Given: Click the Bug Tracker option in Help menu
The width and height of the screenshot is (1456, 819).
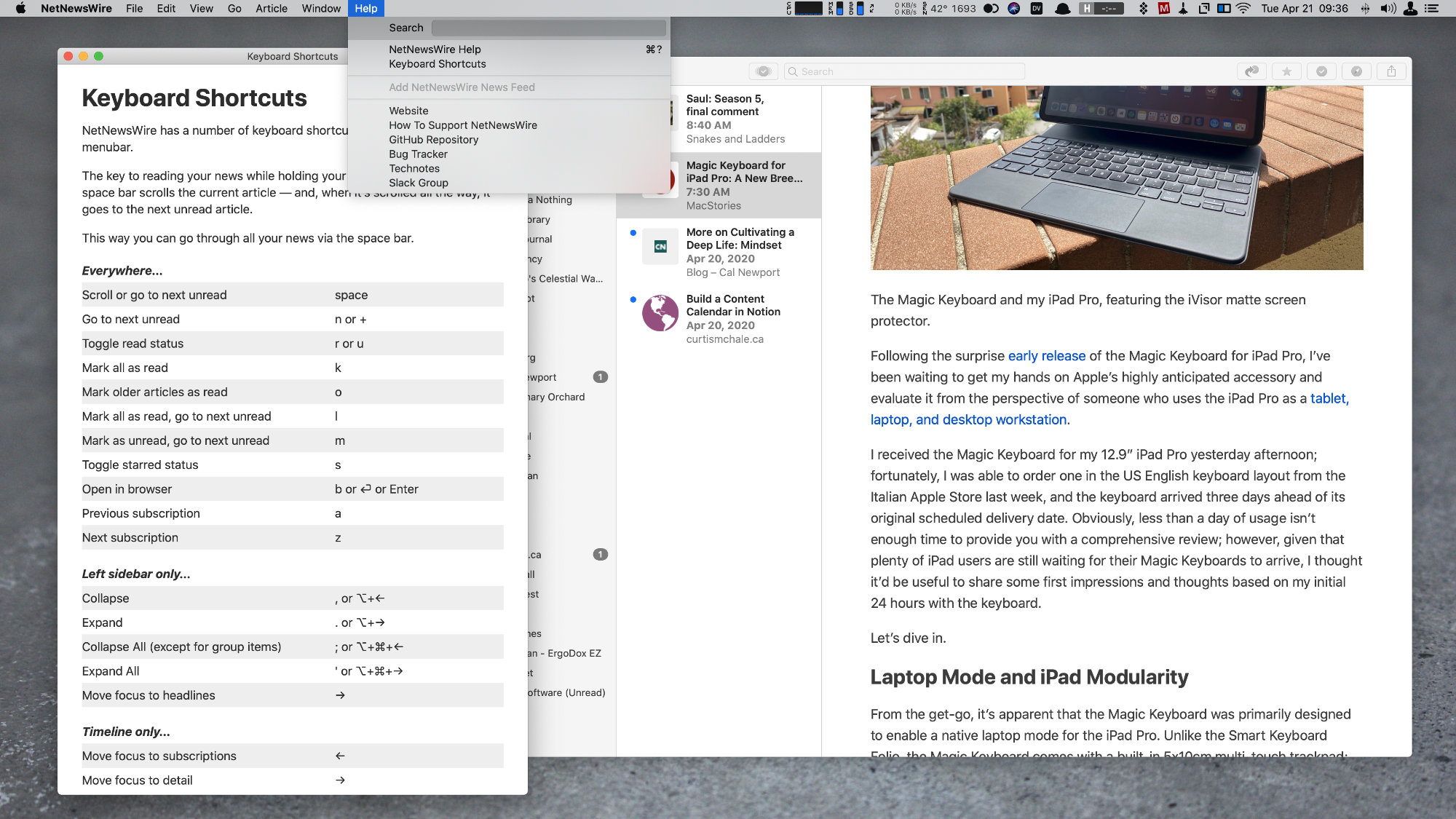Looking at the screenshot, I should 418,153.
